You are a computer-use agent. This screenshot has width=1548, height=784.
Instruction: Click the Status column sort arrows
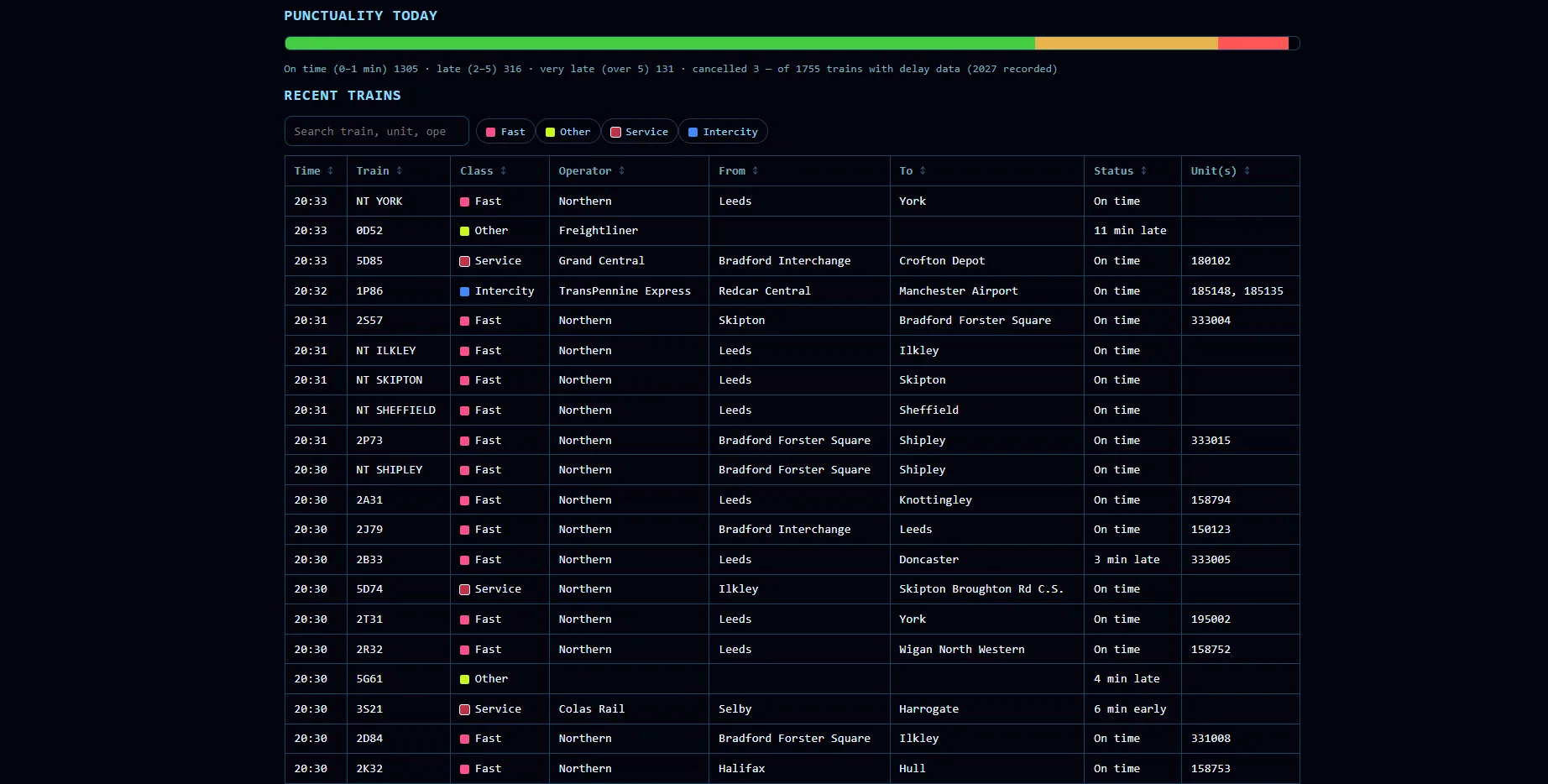tap(1143, 171)
